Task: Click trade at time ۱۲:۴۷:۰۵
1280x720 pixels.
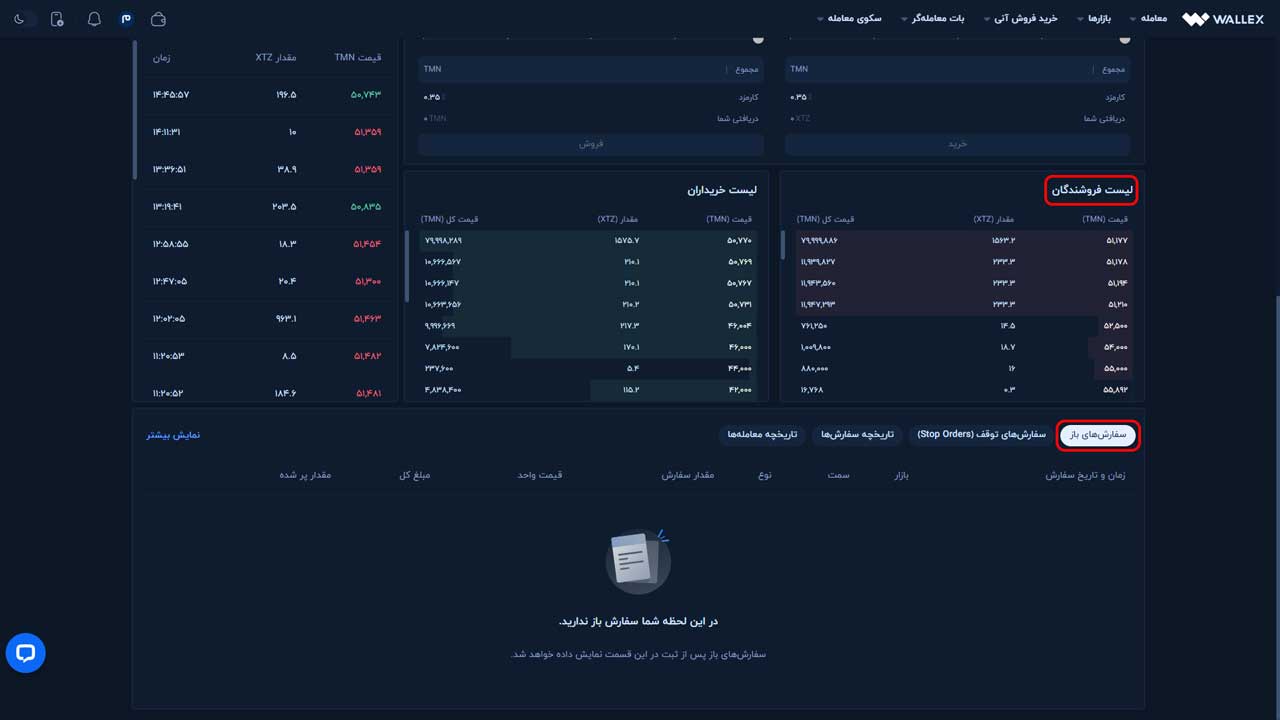Action: [x=267, y=282]
